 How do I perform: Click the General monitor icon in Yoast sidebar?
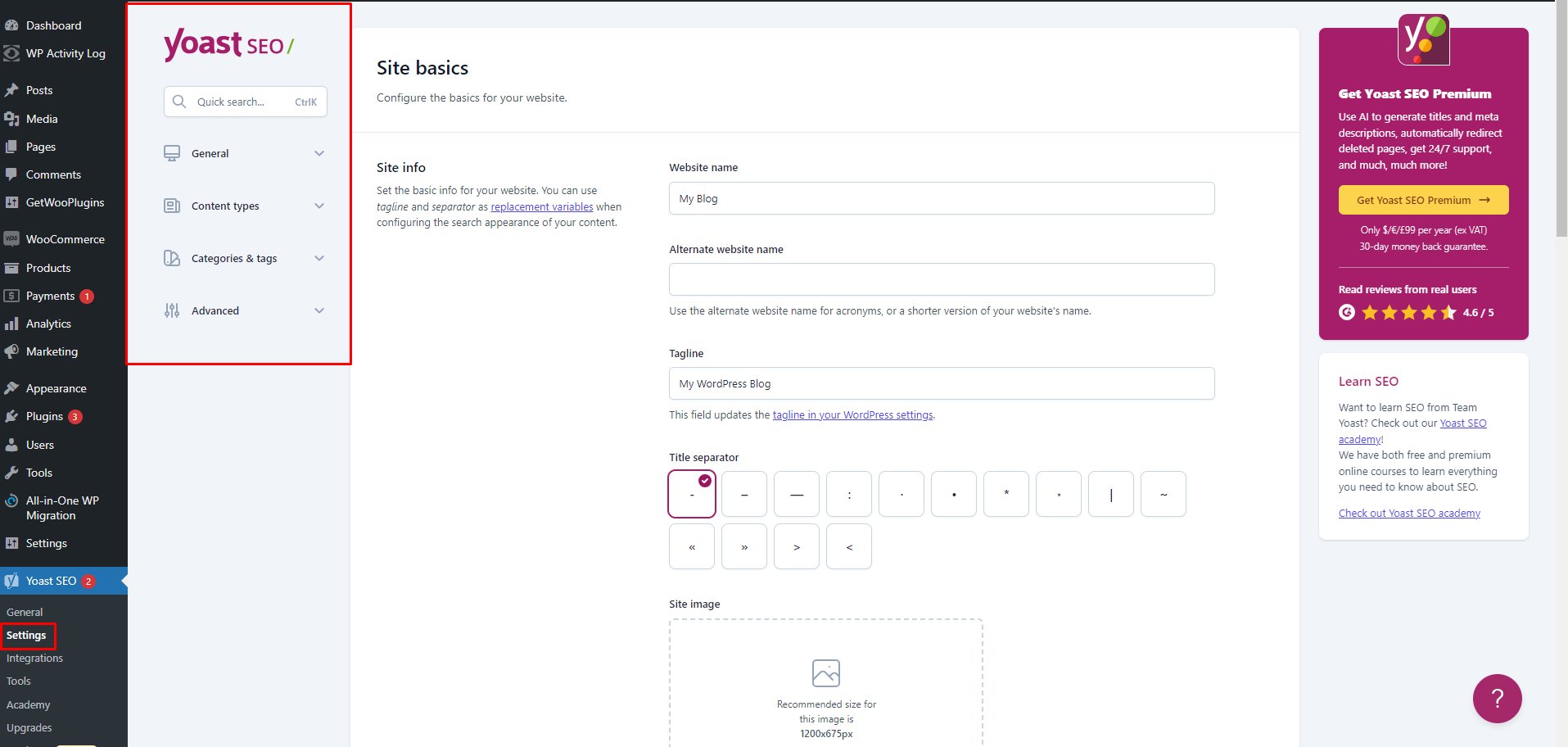pyautogui.click(x=172, y=153)
